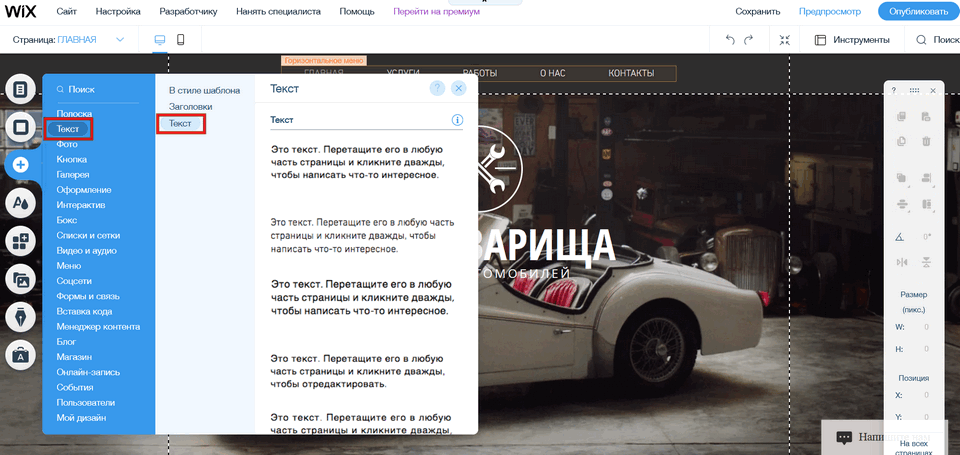Screen dimensions: 960x455
Task: Click the Redo arrow in toolbar
Action: tap(752, 40)
